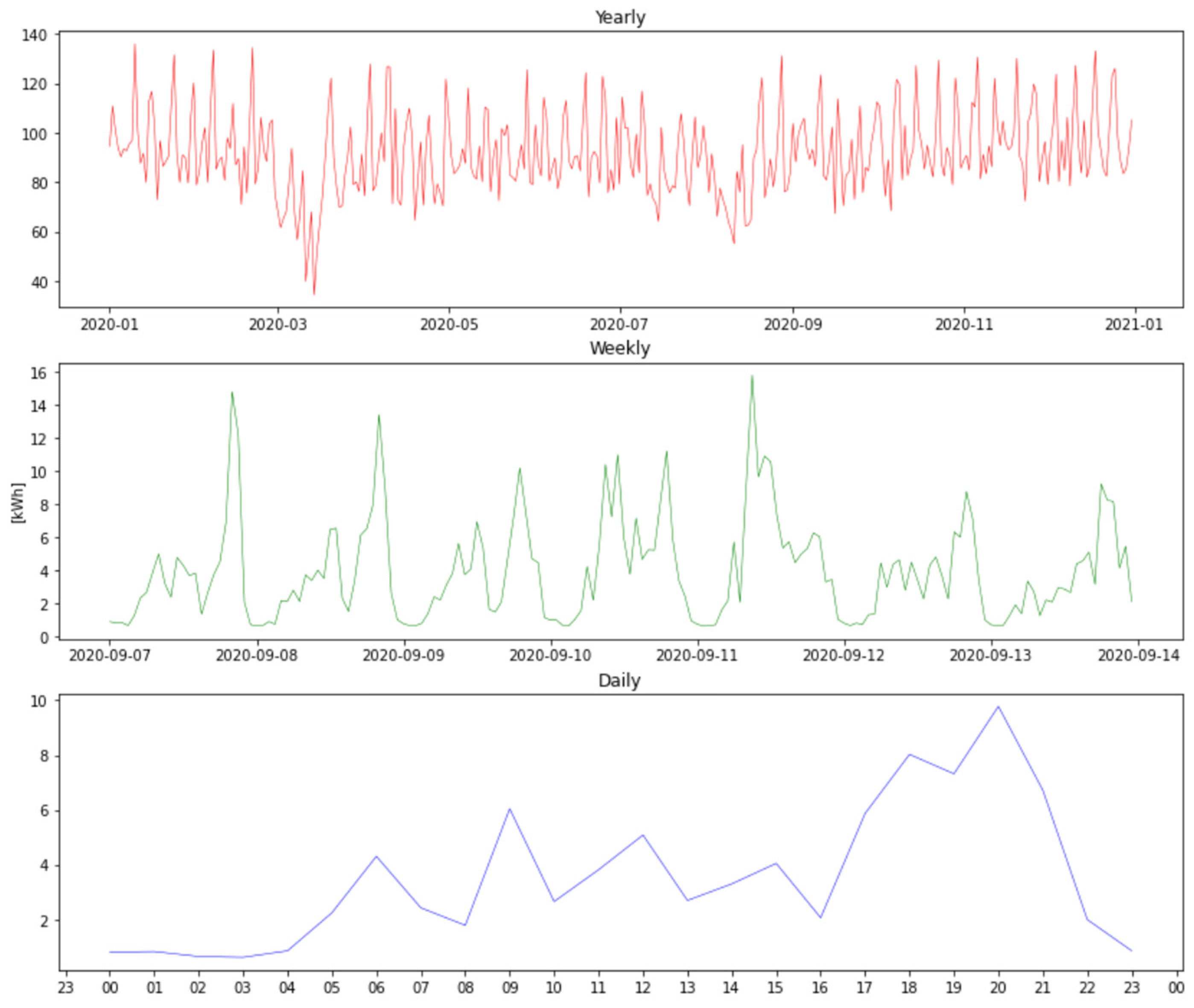Click the 2020-07 tick label on Yearly axis
The image size is (1194, 1008).
(x=619, y=324)
